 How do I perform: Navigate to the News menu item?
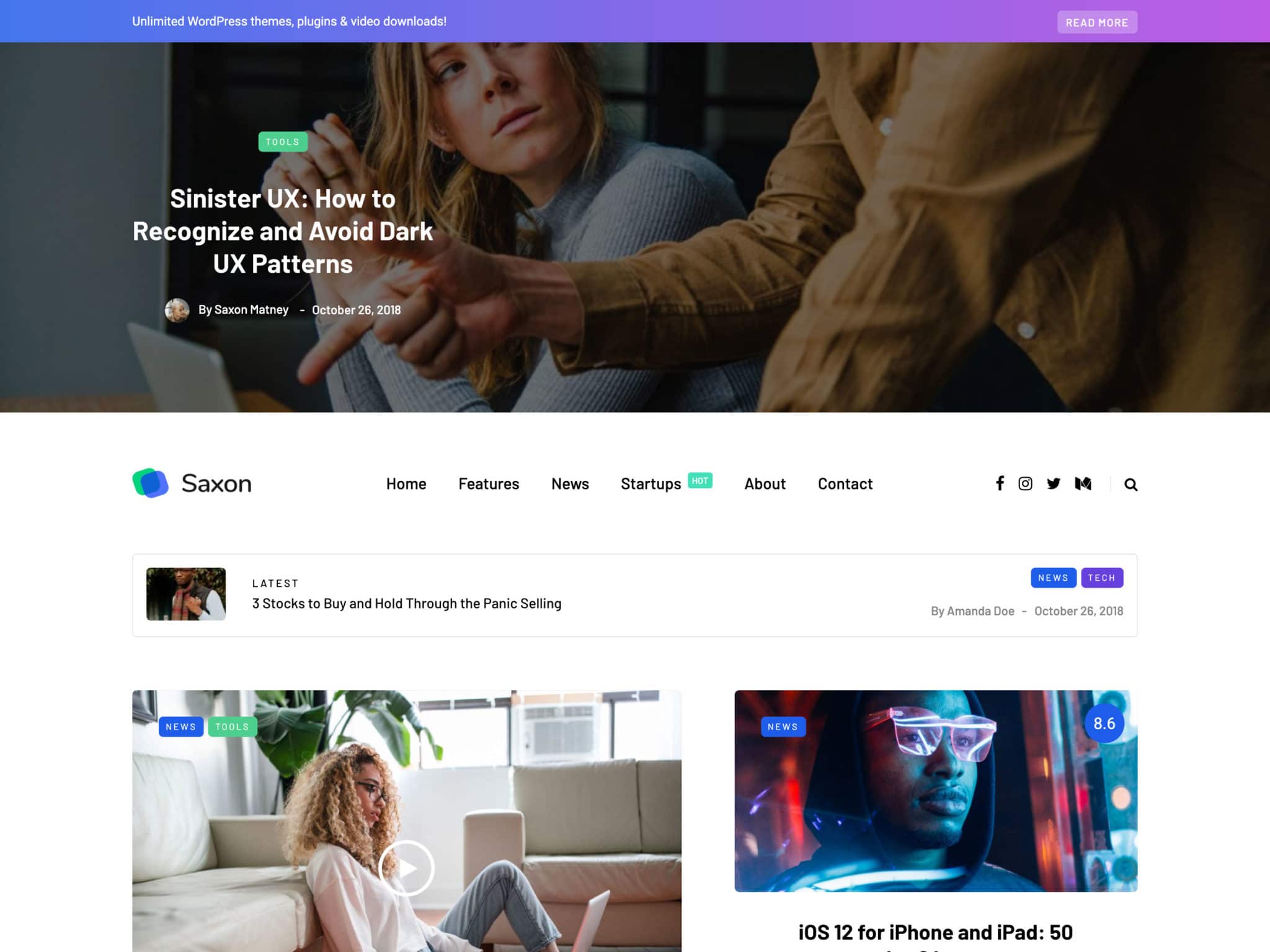coord(570,484)
